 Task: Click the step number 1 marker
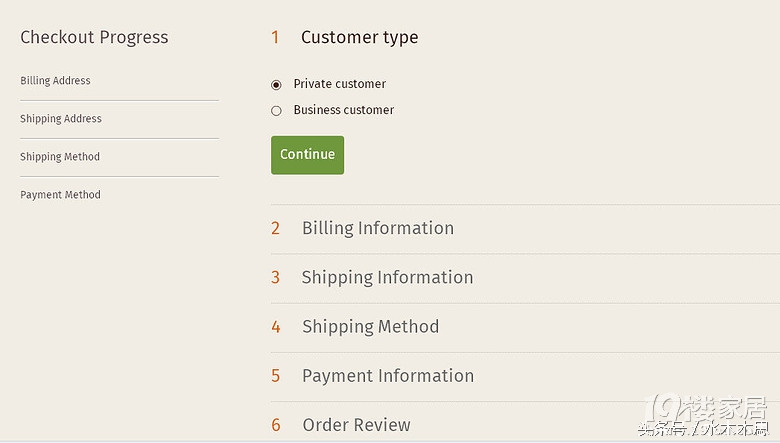pos(275,38)
